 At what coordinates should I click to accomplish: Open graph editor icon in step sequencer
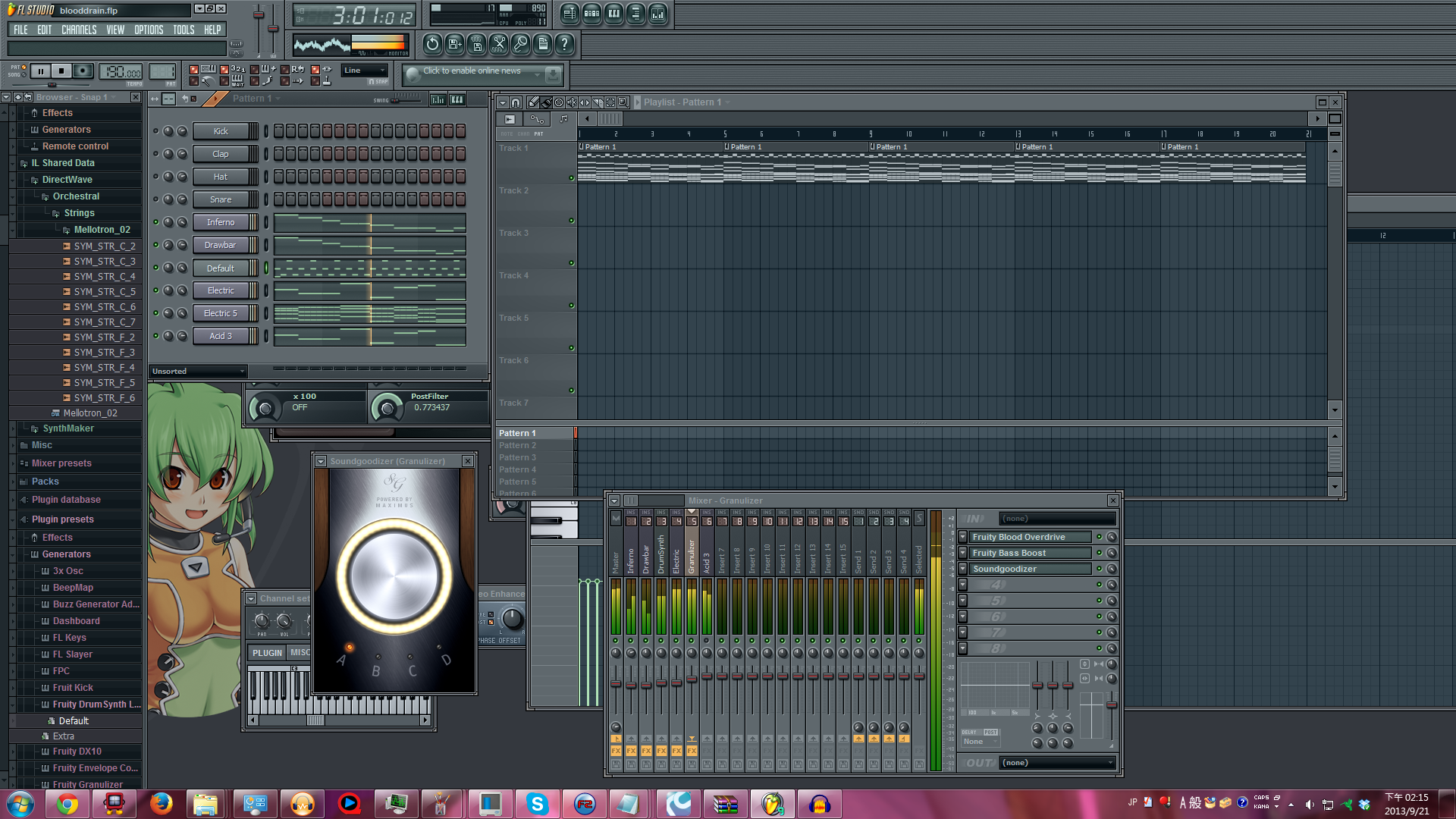click(x=438, y=99)
